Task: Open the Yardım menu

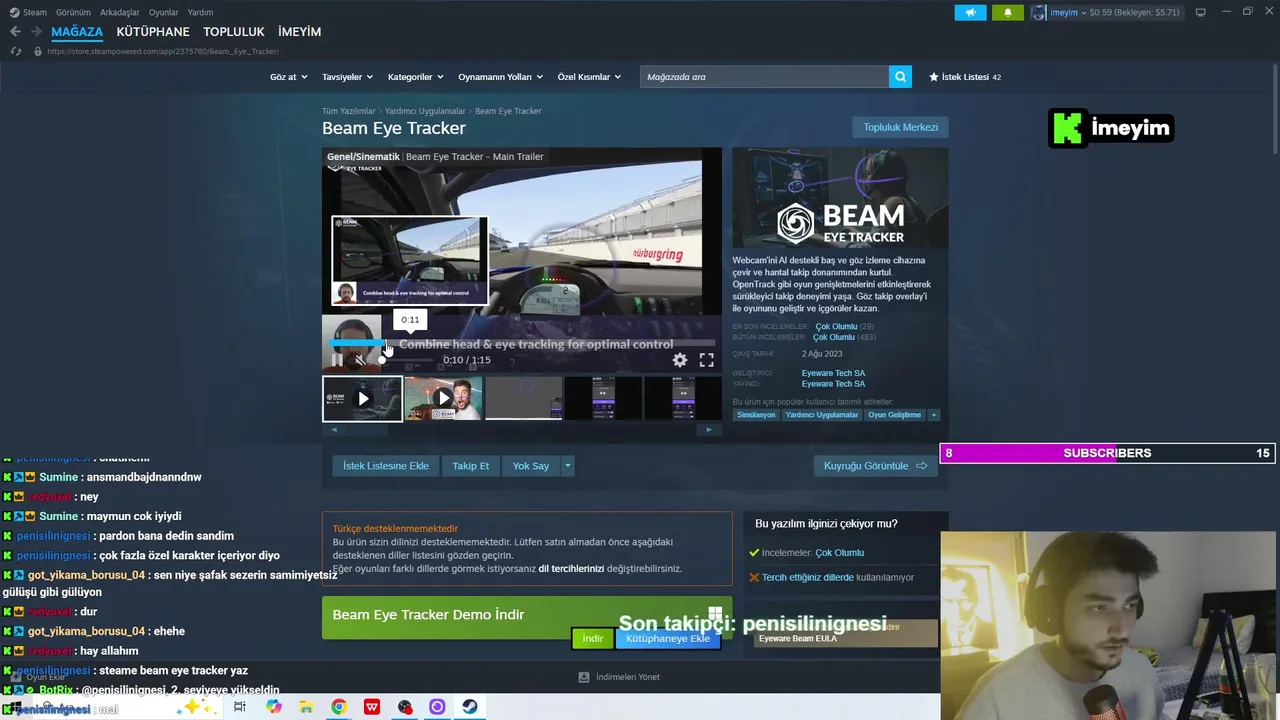Action: (x=200, y=12)
